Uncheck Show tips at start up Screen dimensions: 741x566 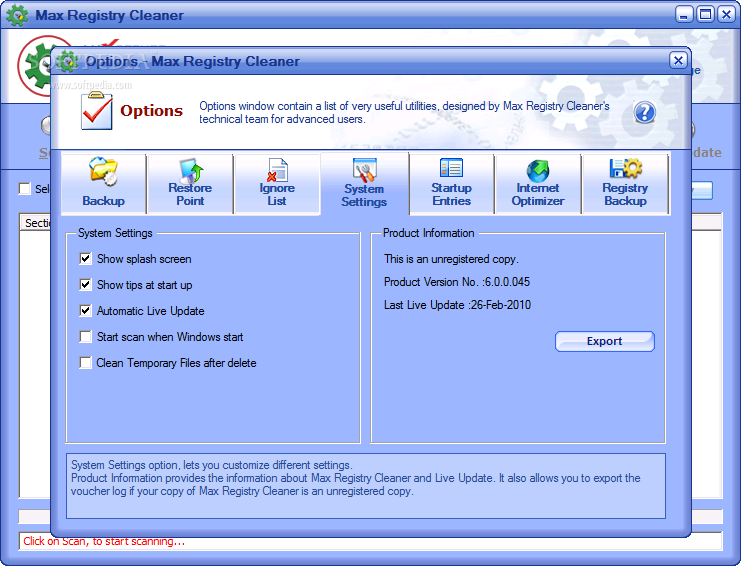[x=86, y=284]
